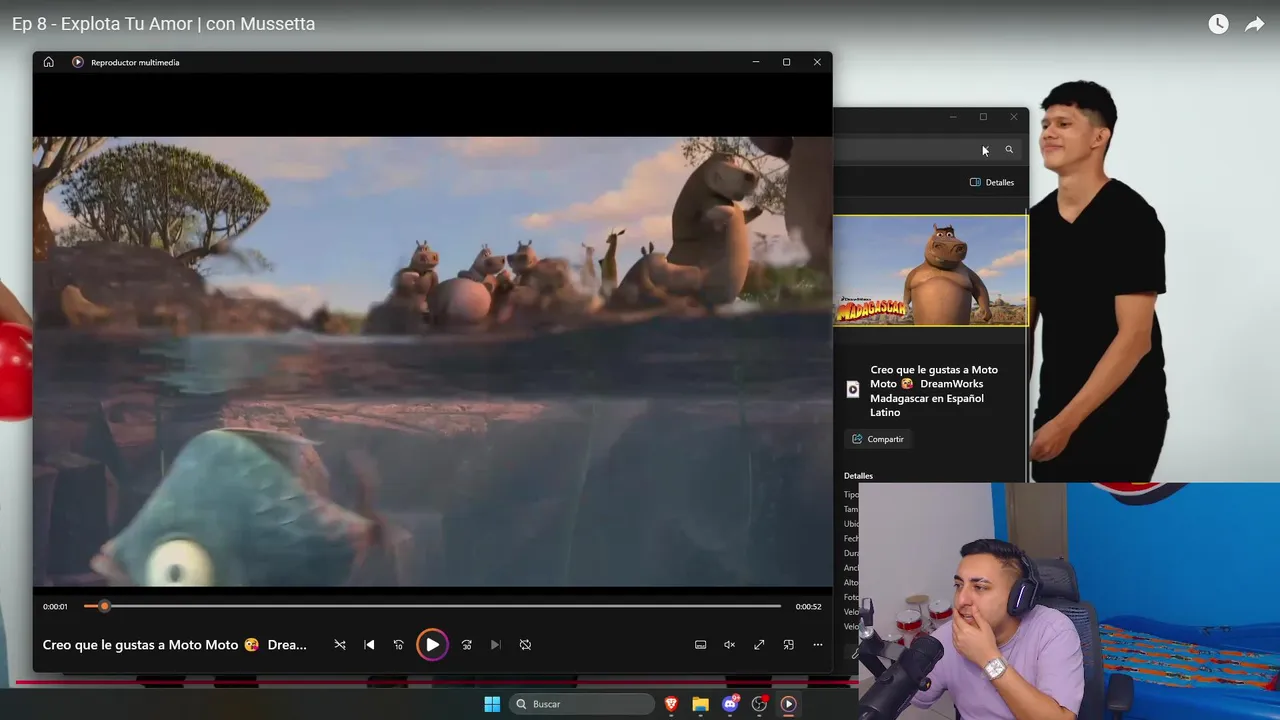The width and height of the screenshot is (1280, 720).
Task: Go to the next track
Action: point(495,645)
